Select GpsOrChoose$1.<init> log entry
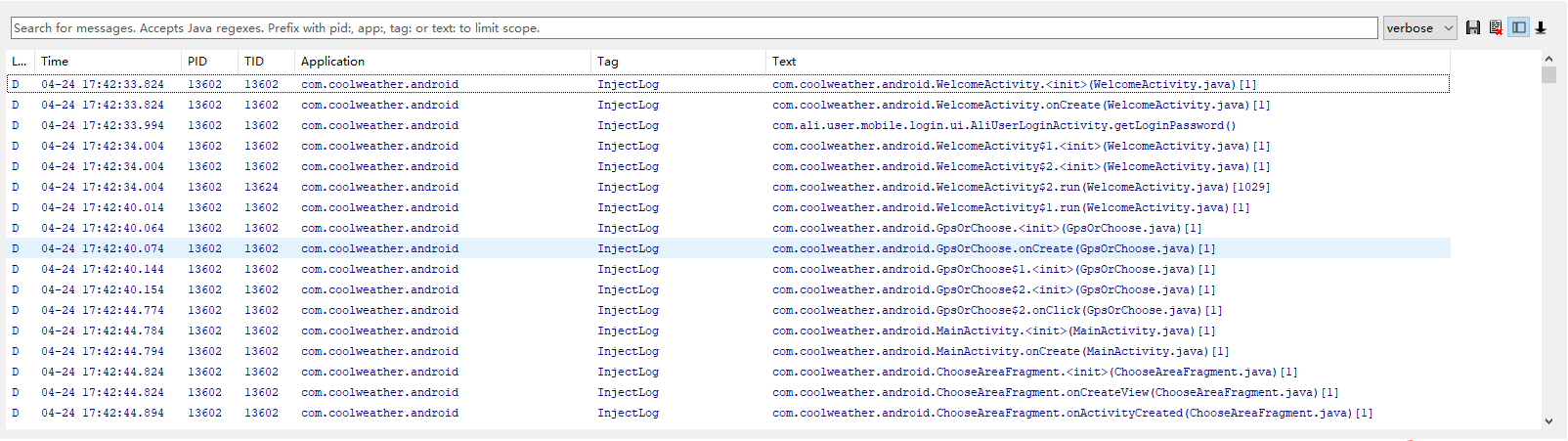 [x=728, y=269]
